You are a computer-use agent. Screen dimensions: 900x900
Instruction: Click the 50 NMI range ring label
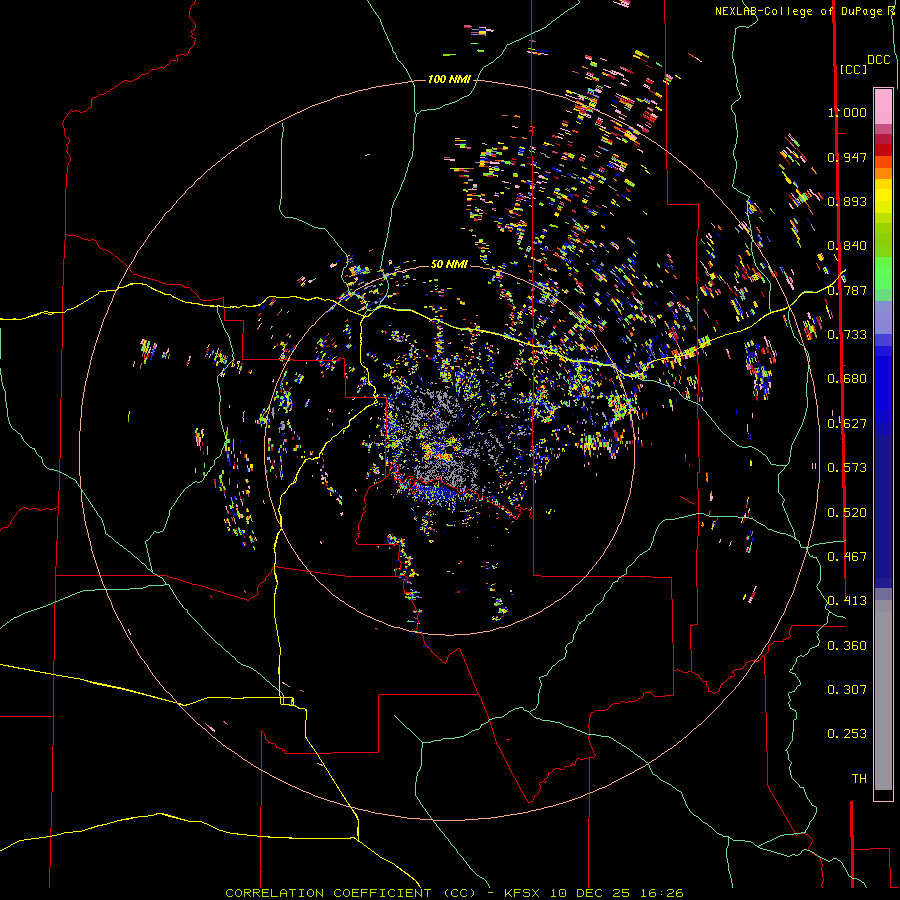(449, 264)
